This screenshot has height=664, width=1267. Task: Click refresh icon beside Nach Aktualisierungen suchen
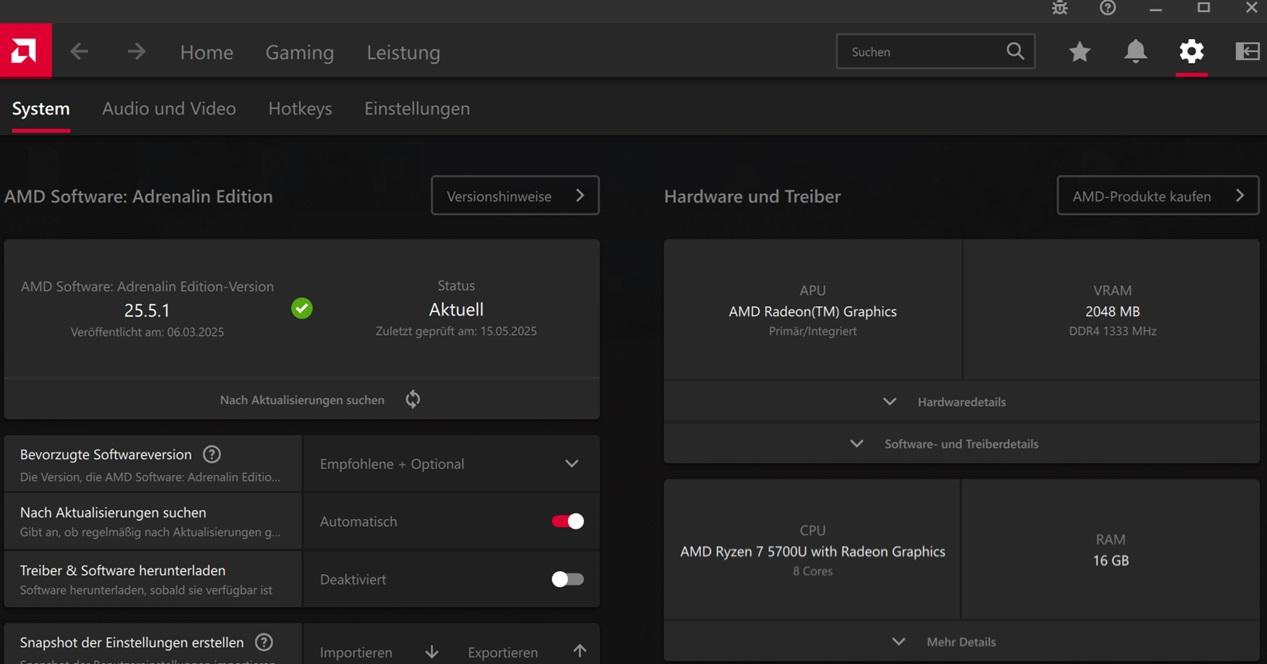click(x=413, y=399)
